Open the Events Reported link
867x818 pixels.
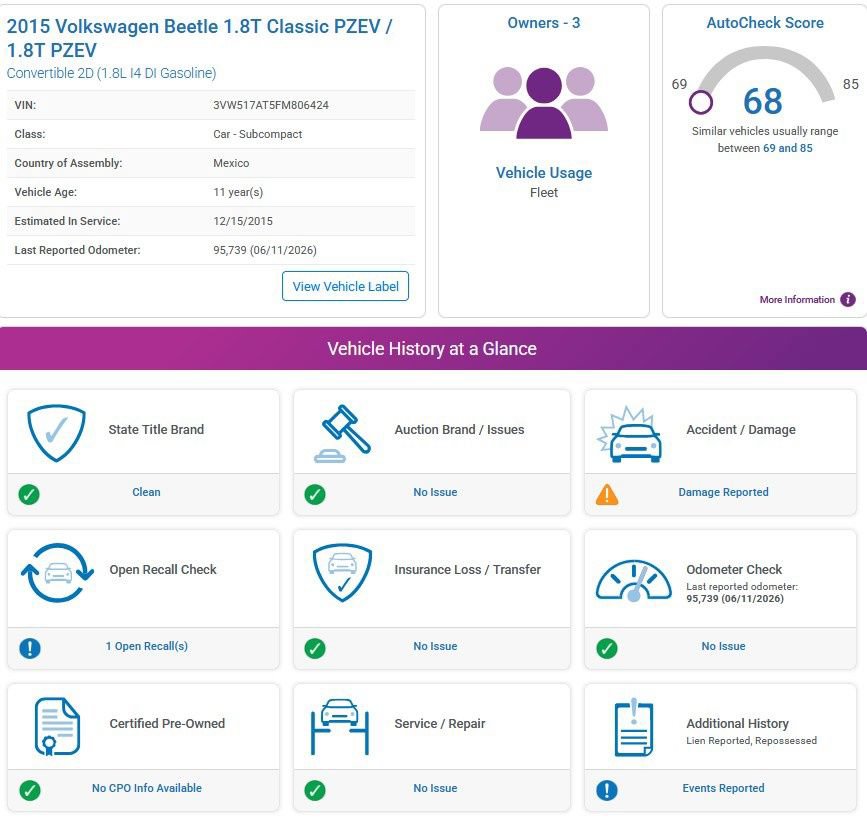coord(723,788)
